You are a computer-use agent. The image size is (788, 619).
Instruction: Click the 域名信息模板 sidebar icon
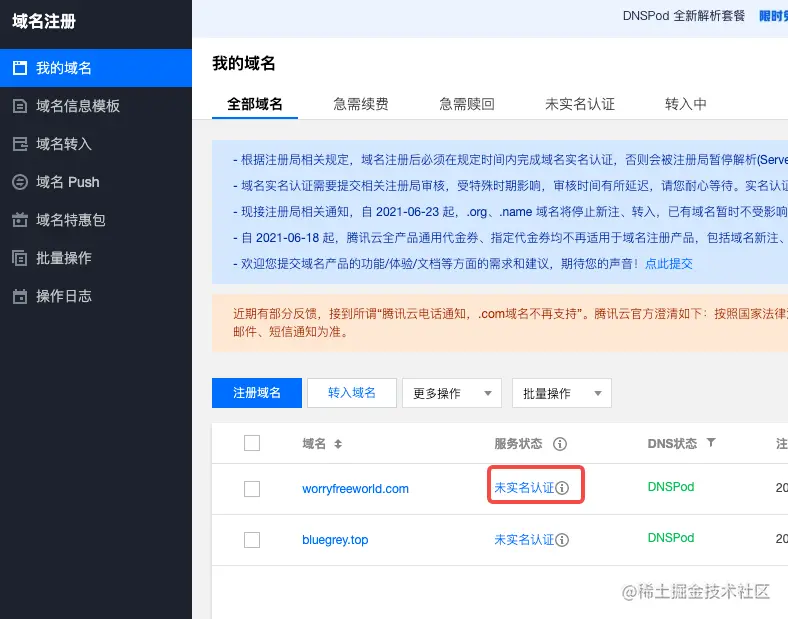20,106
